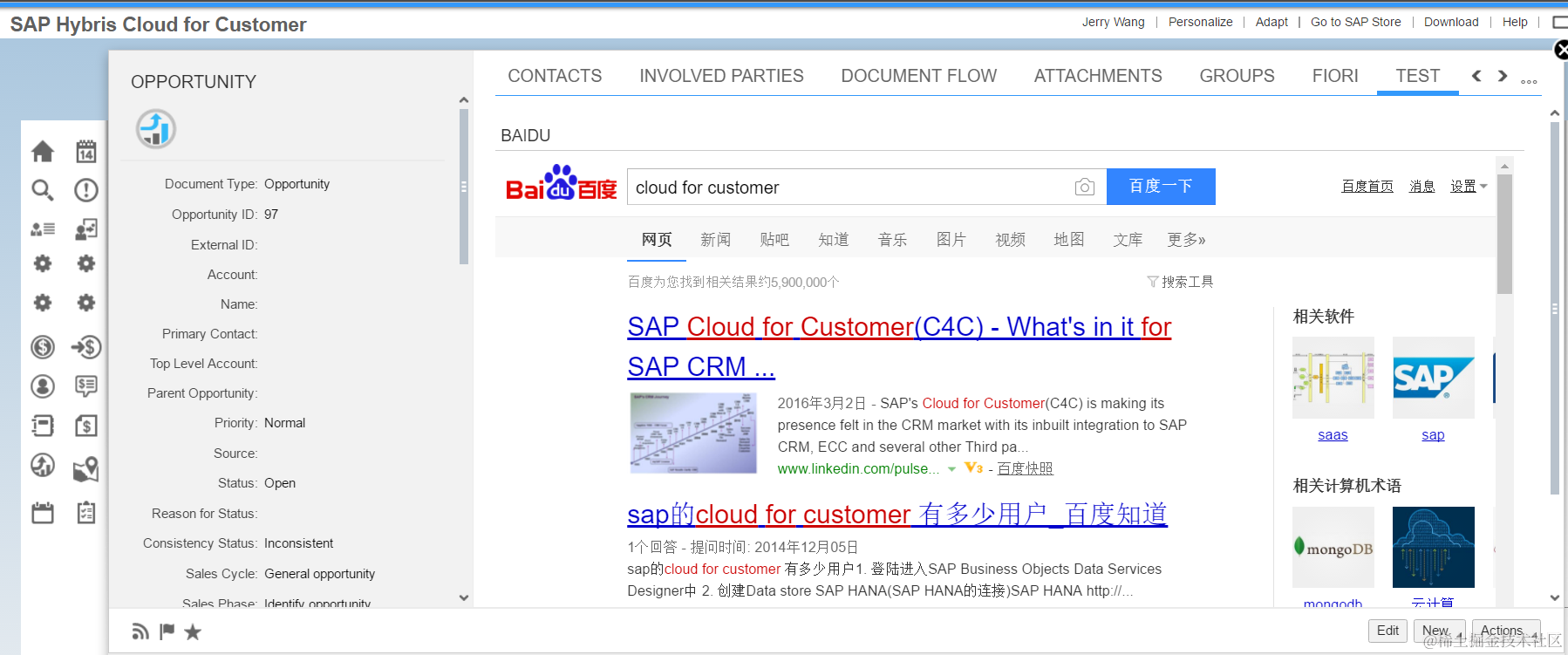Click the circled dollar sign sidebar icon
Image resolution: width=1568 pixels, height=655 pixels.
click(43, 347)
